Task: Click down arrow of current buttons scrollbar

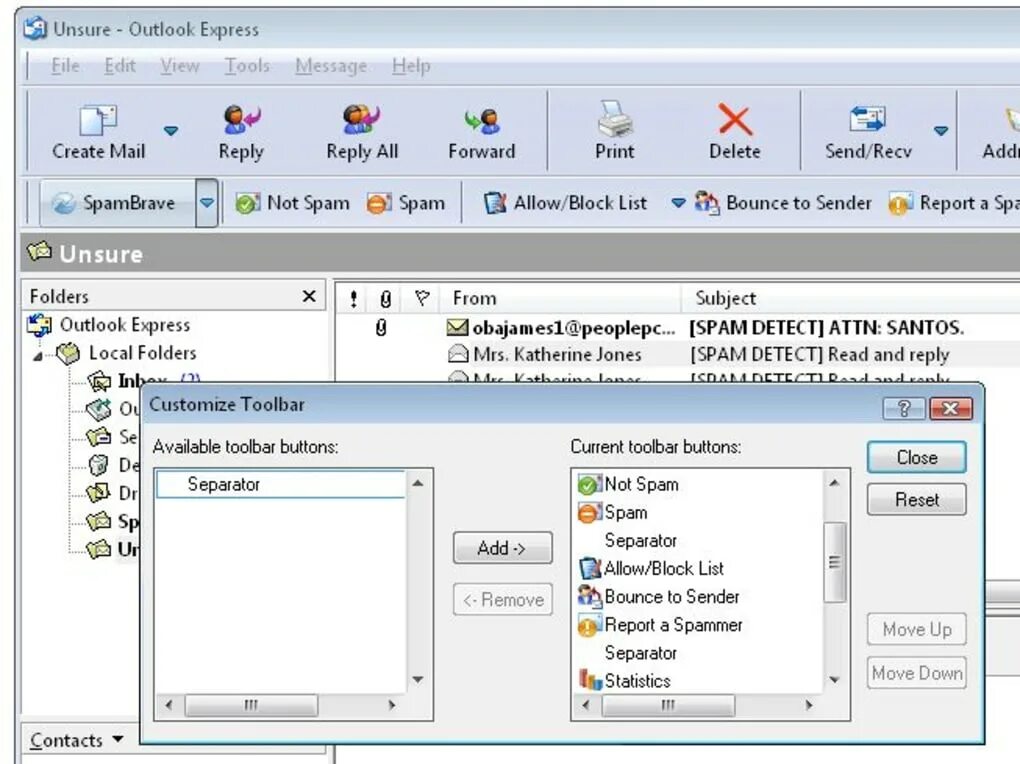Action: [x=834, y=680]
